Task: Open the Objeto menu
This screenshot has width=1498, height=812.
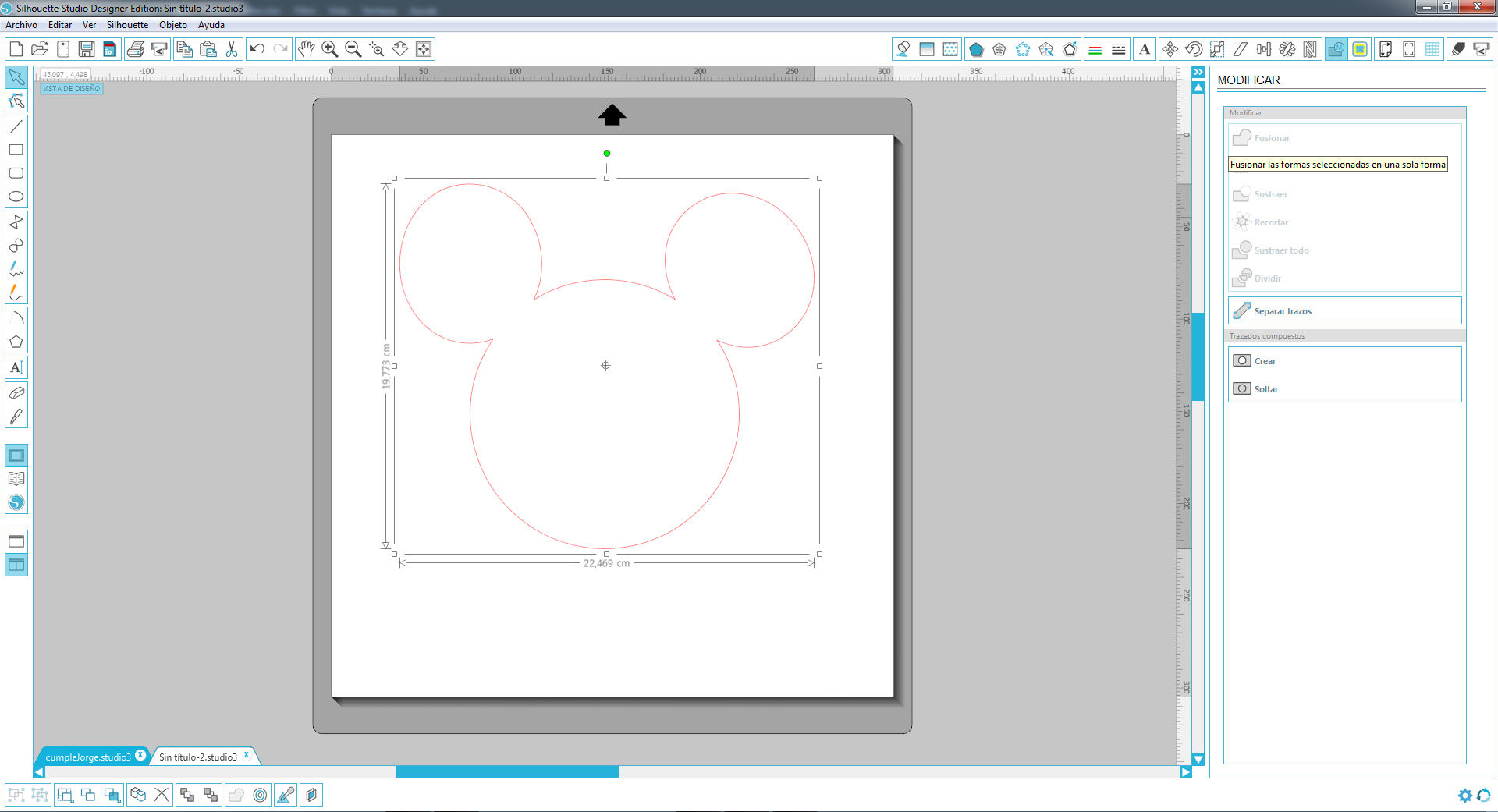Action: point(173,25)
